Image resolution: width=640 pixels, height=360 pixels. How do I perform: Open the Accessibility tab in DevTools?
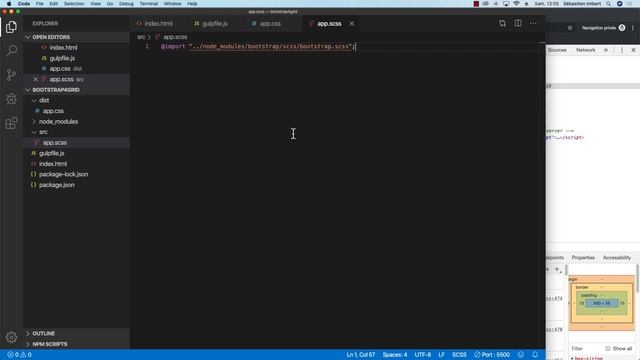pos(617,258)
